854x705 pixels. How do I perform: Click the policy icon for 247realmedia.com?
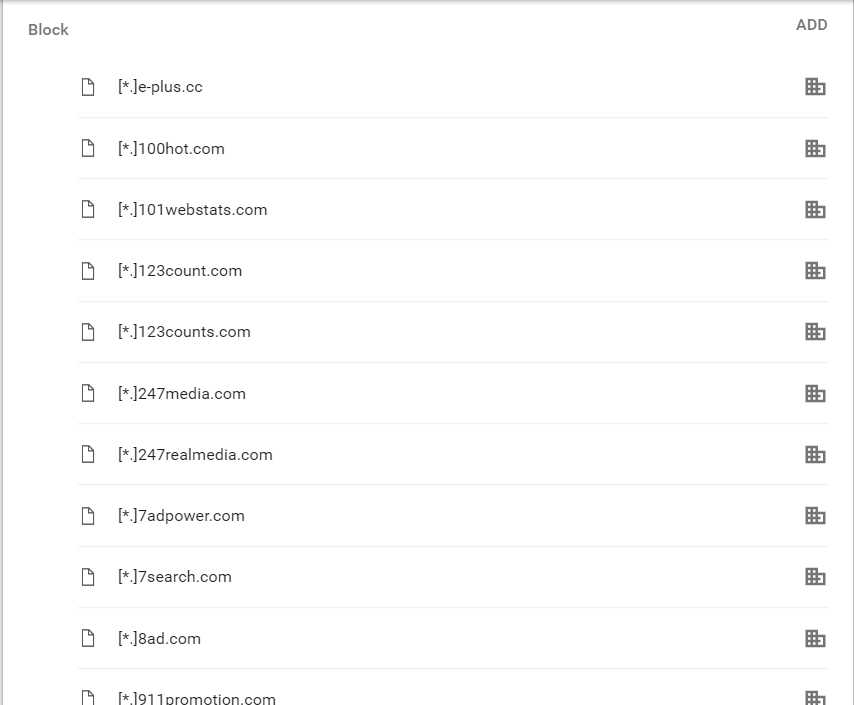815,454
